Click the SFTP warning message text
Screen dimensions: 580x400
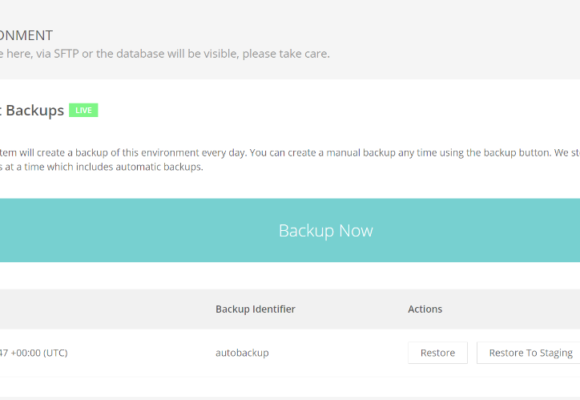click(165, 54)
